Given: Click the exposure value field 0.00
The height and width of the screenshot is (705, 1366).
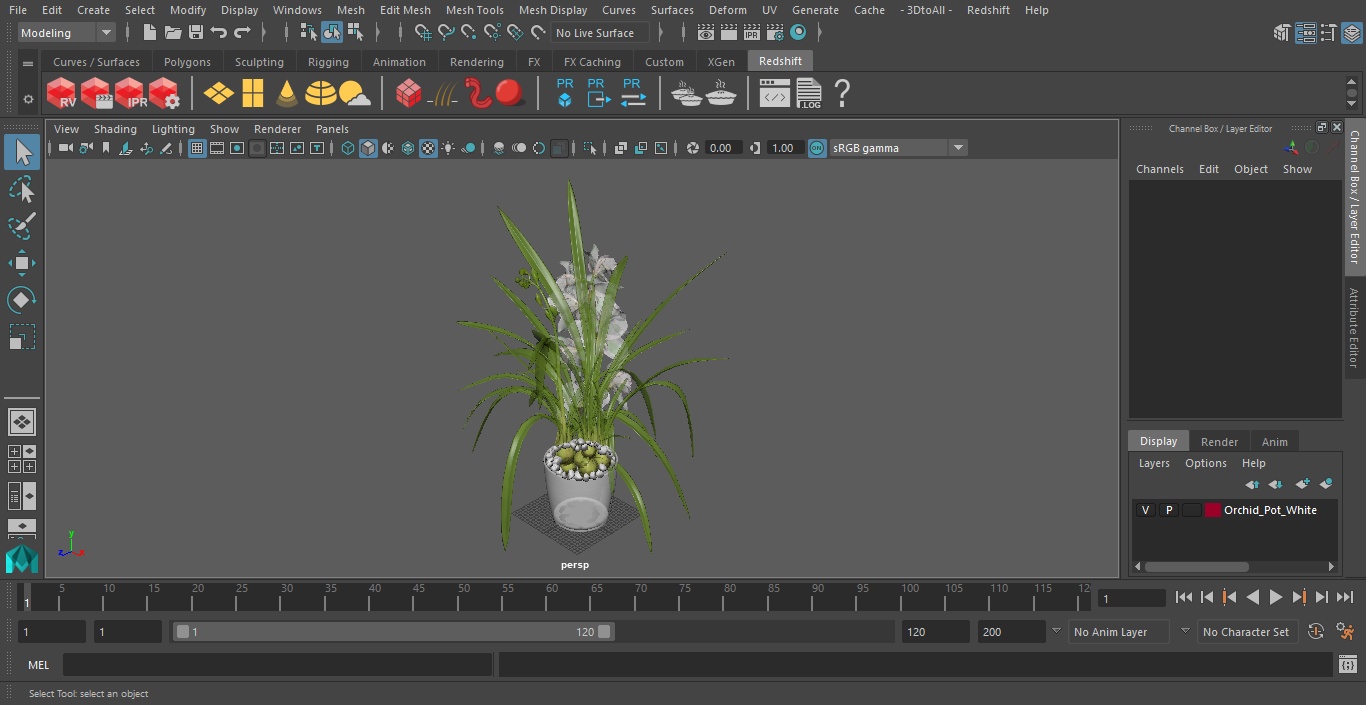Looking at the screenshot, I should pyautogui.click(x=724, y=148).
